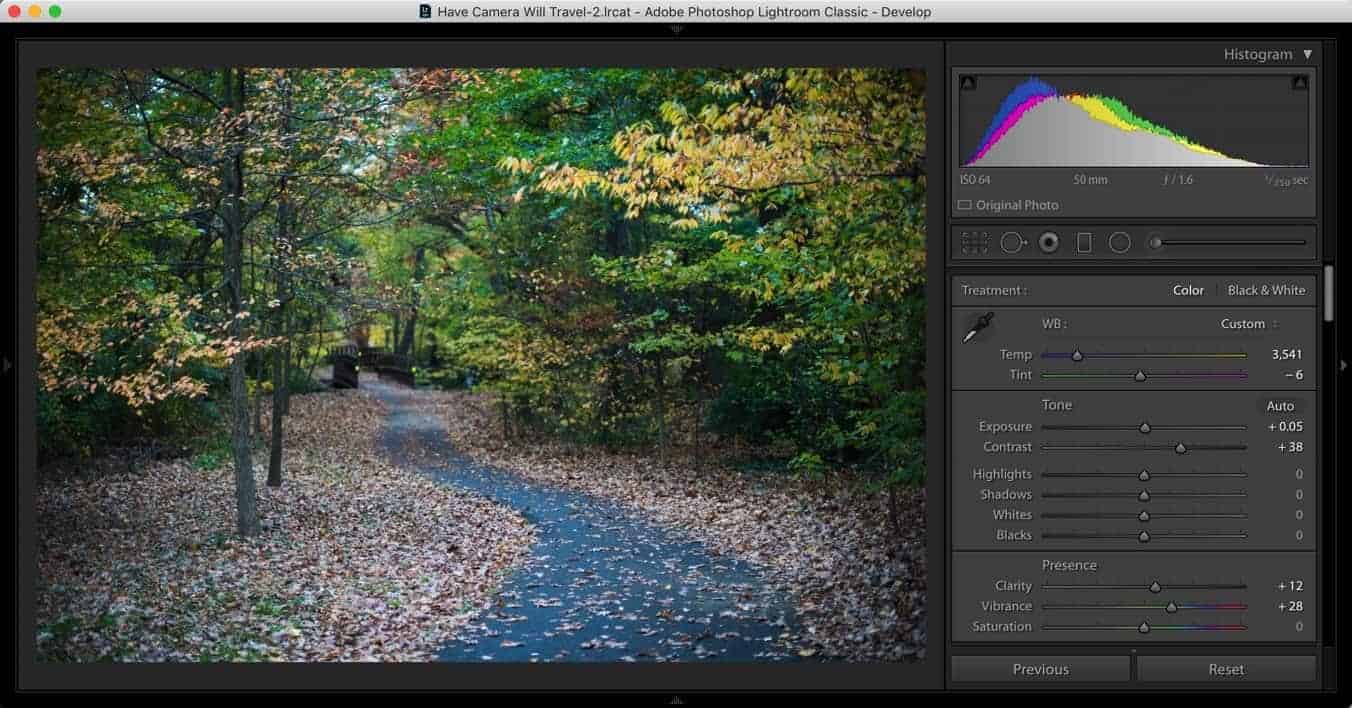The width and height of the screenshot is (1352, 708).
Task: Open the WB Custom preset dropdown
Action: click(x=1249, y=324)
